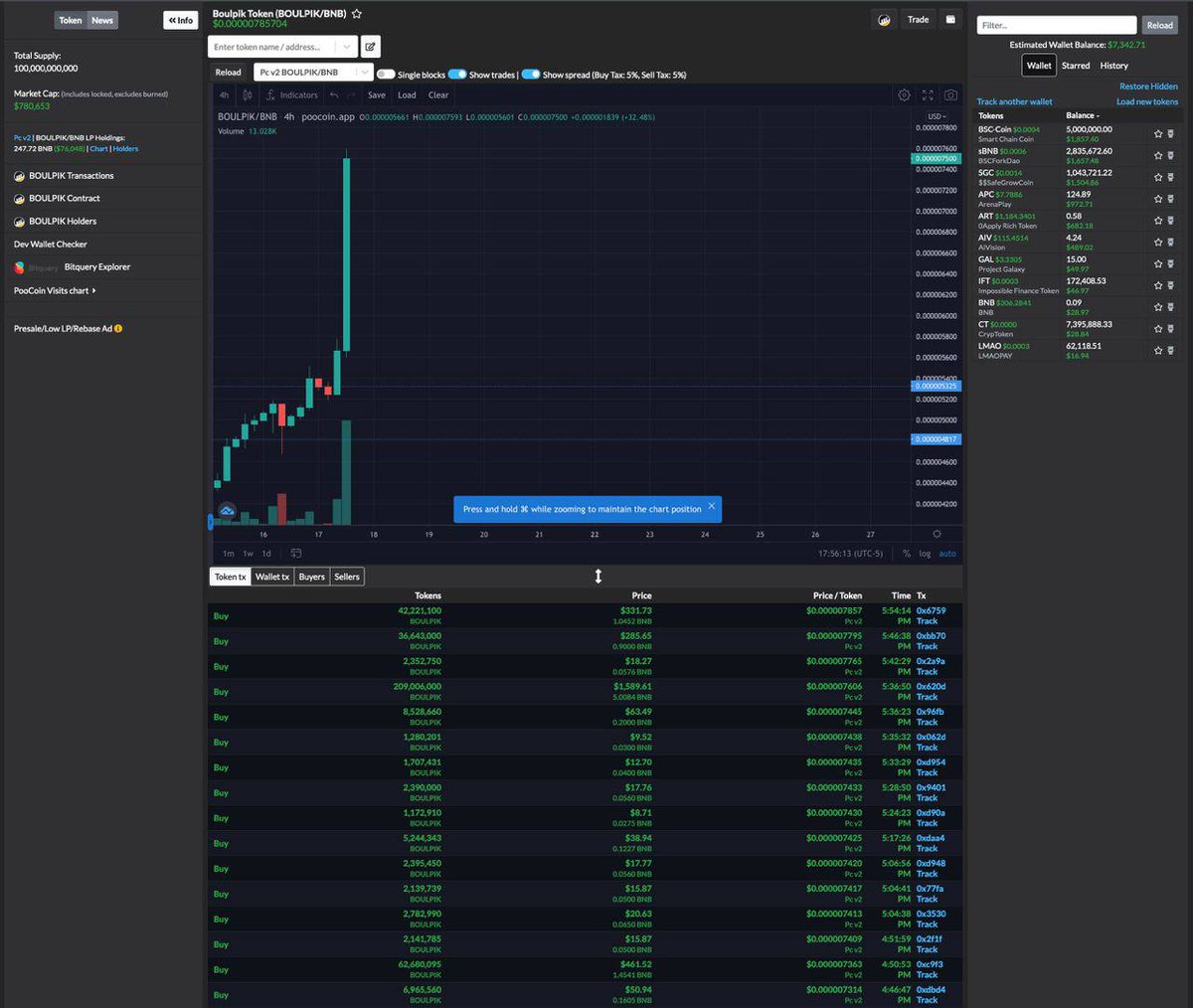
Task: Open chart settings gear icon
Action: [x=904, y=95]
